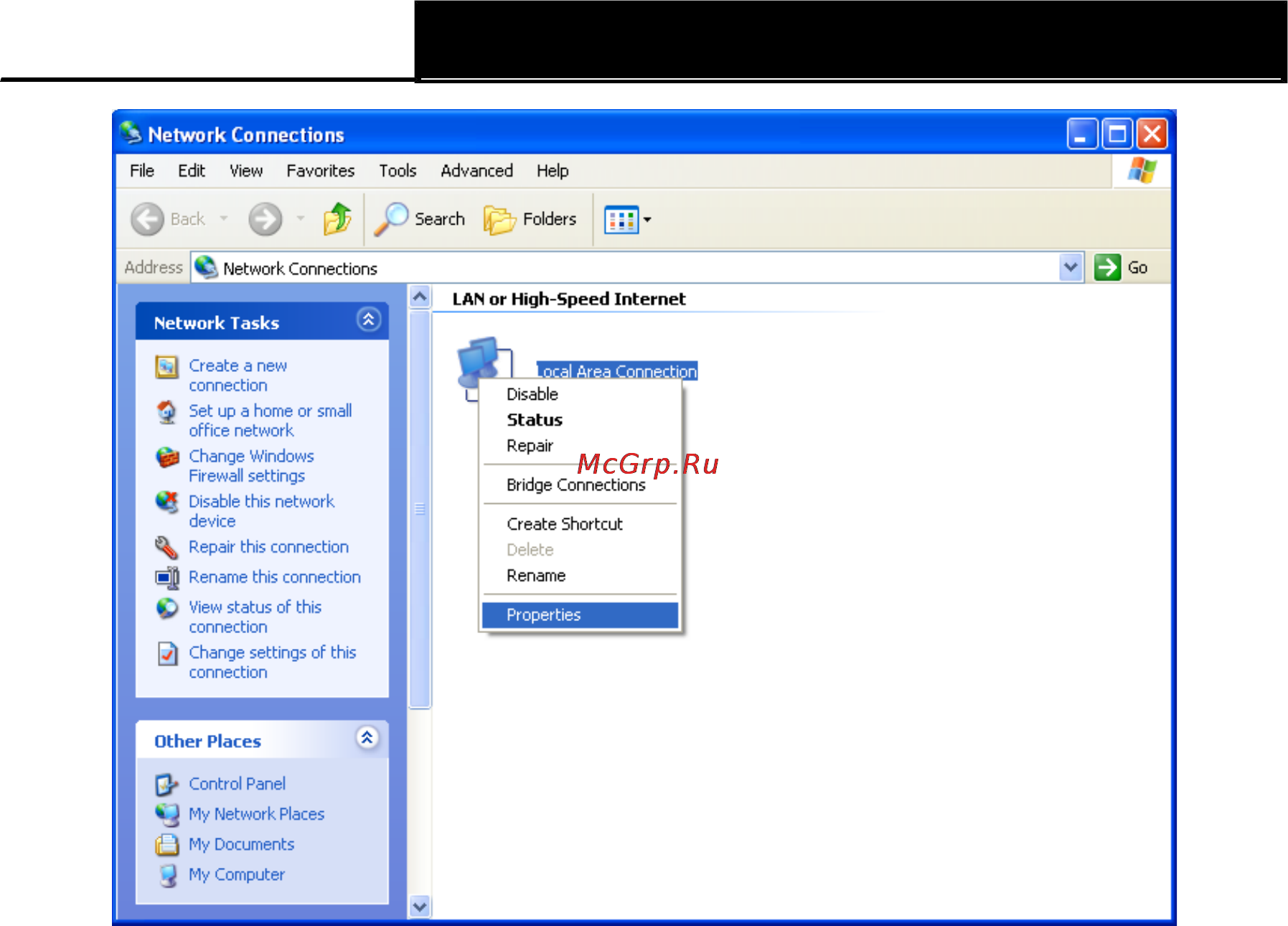Image resolution: width=1288 pixels, height=926 pixels.
Task: Click the Rename connection icon
Action: pos(167,578)
